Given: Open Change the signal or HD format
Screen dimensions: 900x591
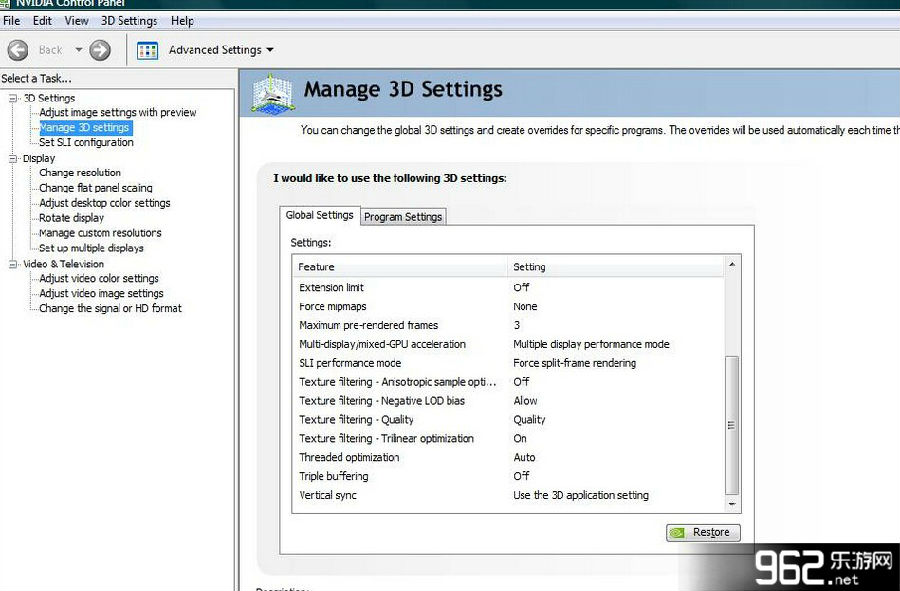Looking at the screenshot, I should [x=110, y=308].
